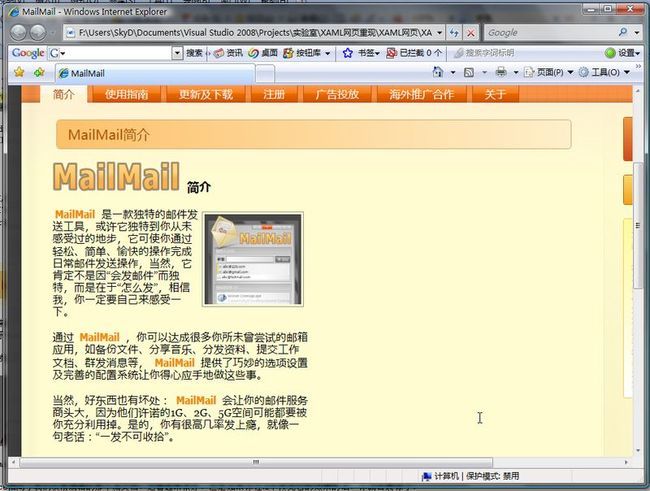Click the horizontal scrollbar thumb
The image size is (650, 491).
pyautogui.click(x=256, y=462)
